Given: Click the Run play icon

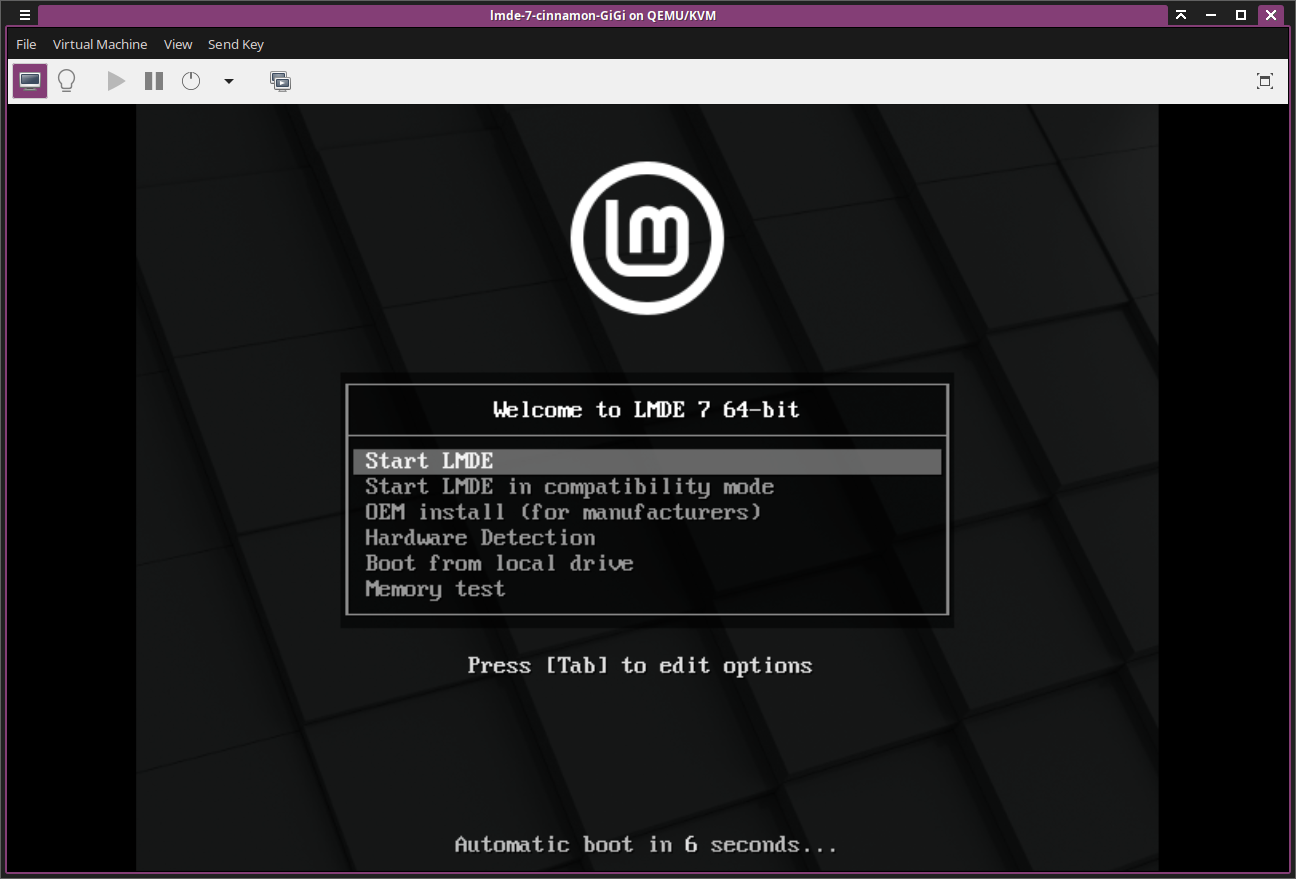Looking at the screenshot, I should pos(115,81).
